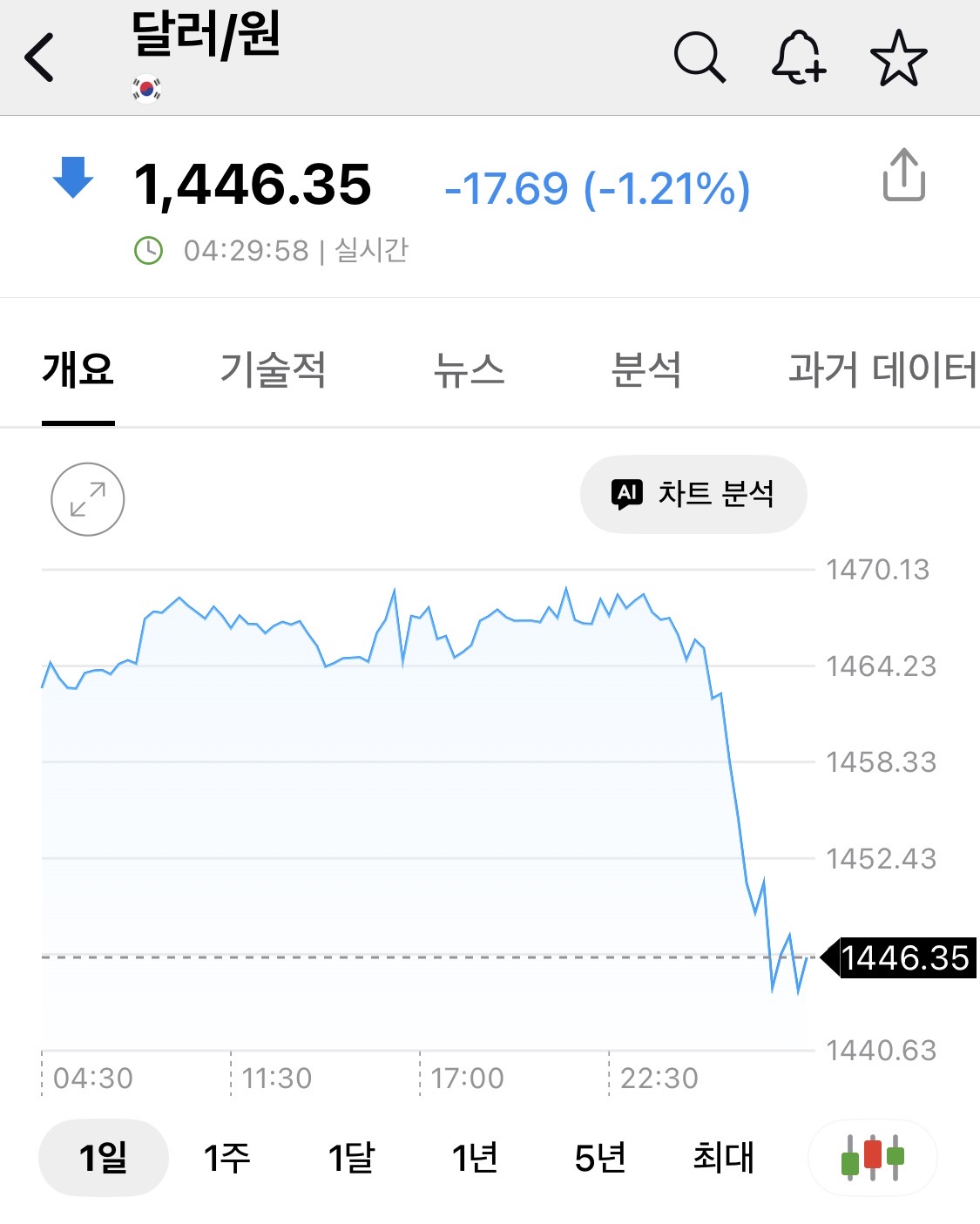Tap the South Korea flag icon

(146, 89)
